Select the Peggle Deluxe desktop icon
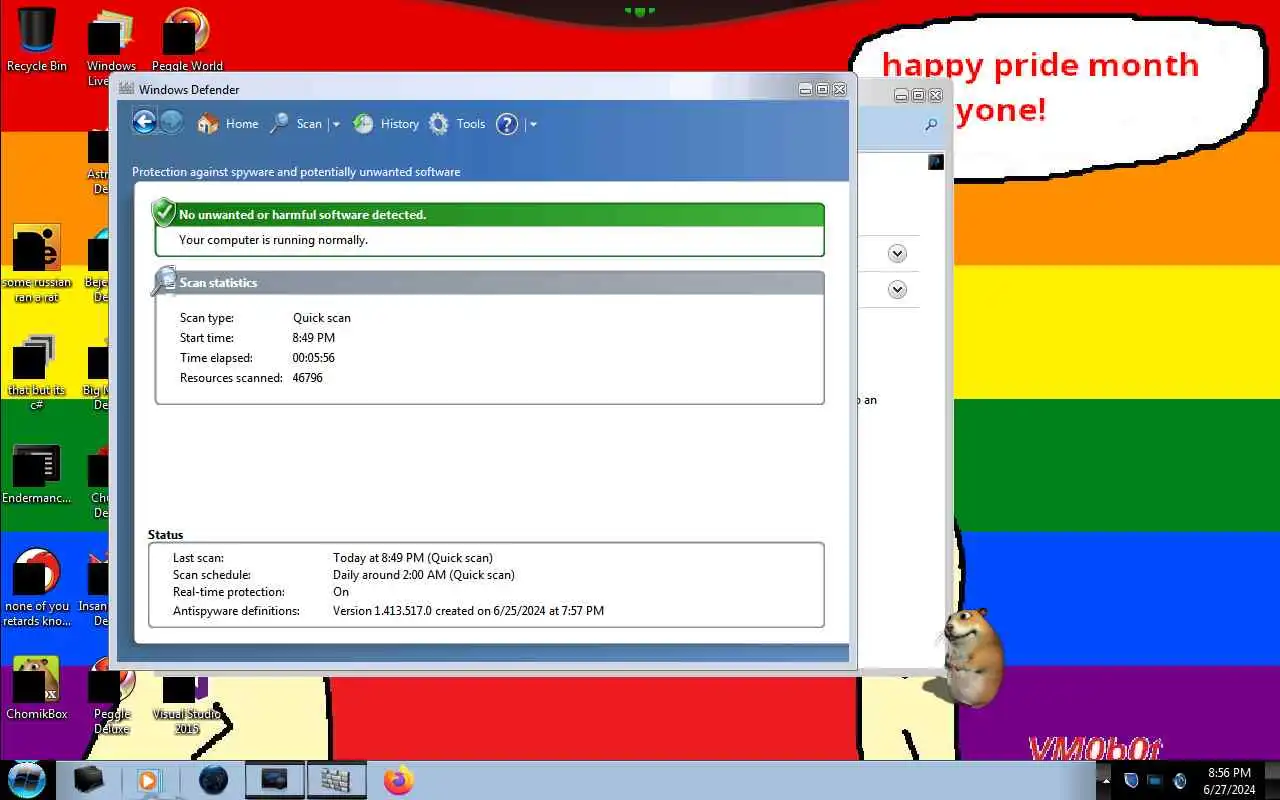This screenshot has height=800, width=1280. click(x=112, y=695)
